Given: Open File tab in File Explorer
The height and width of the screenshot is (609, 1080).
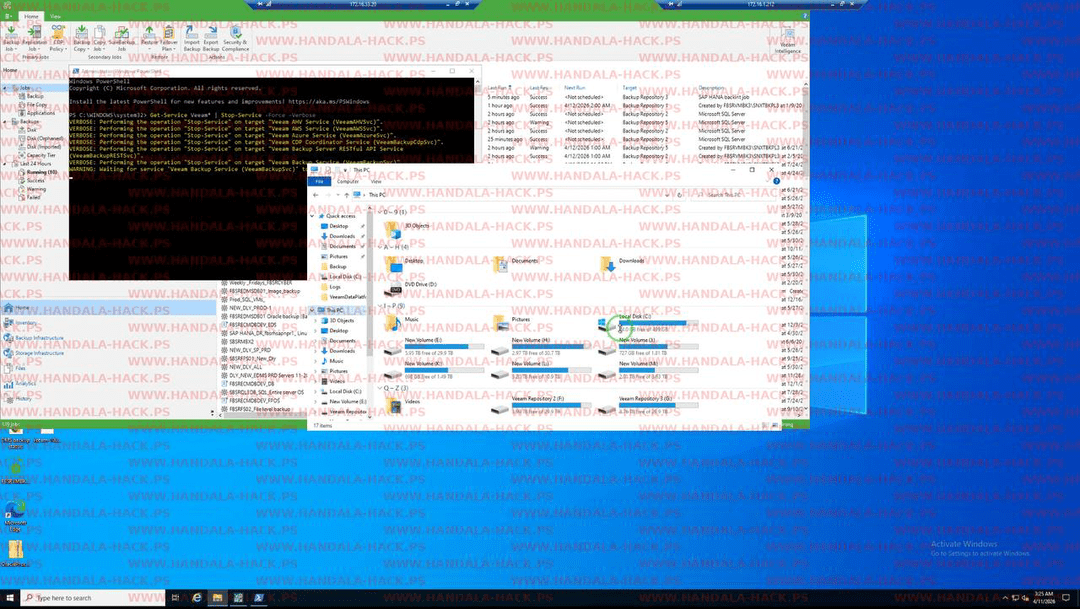Looking at the screenshot, I should pos(319,181).
